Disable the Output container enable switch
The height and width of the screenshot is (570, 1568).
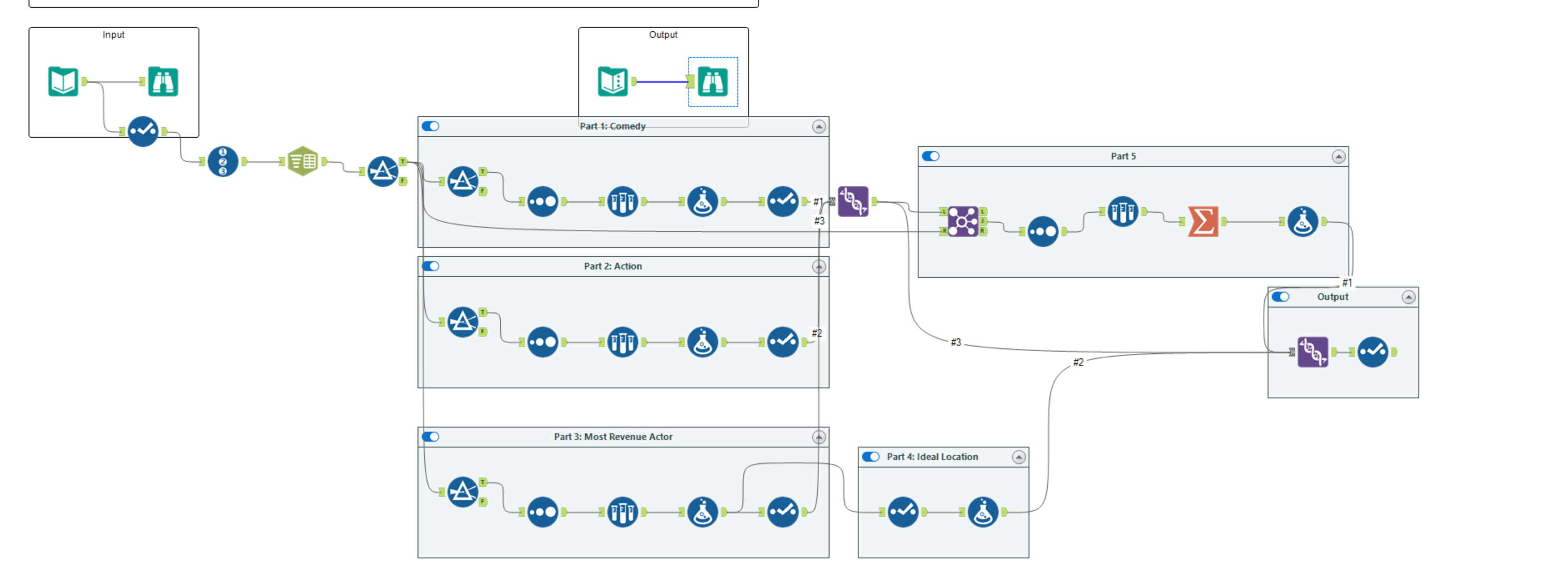[x=1283, y=297]
